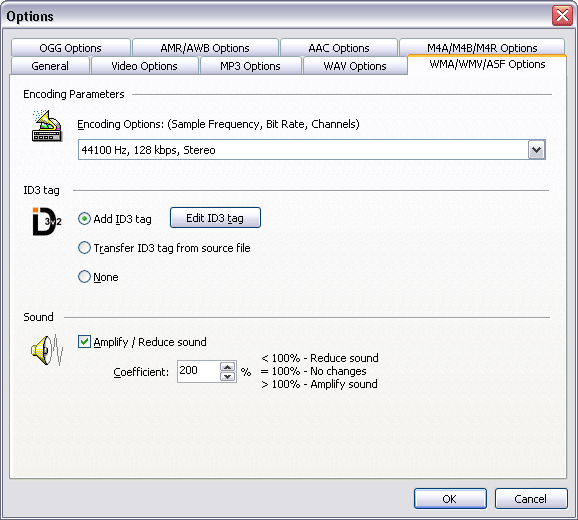578x520 pixels.
Task: Click the Coefficient value input field
Action: [199, 371]
